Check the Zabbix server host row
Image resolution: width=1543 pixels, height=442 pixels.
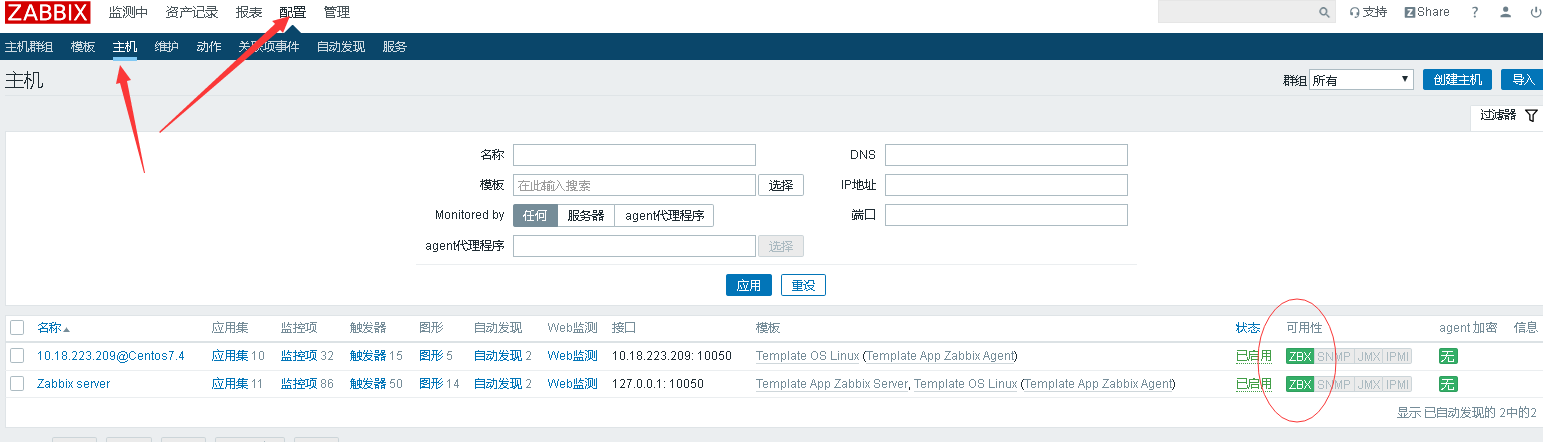[x=17, y=383]
